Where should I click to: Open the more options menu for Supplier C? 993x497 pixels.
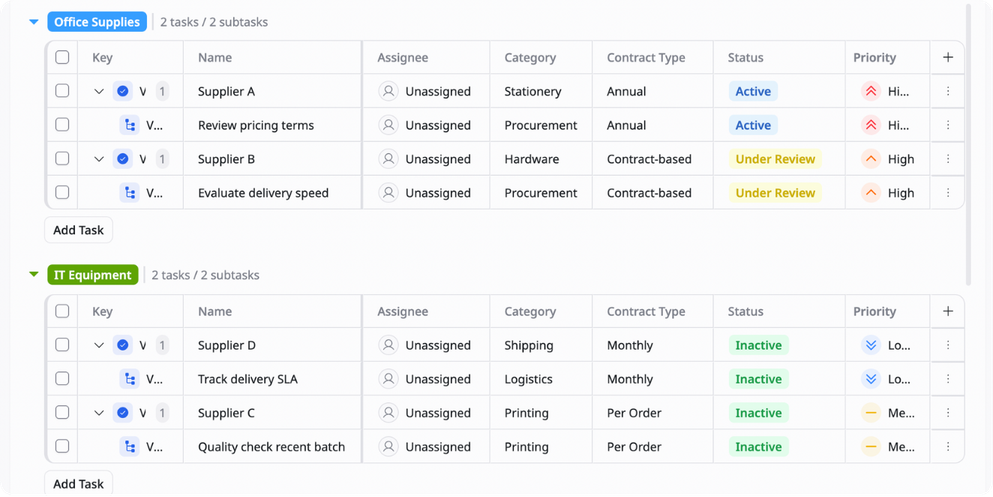pyautogui.click(x=948, y=413)
